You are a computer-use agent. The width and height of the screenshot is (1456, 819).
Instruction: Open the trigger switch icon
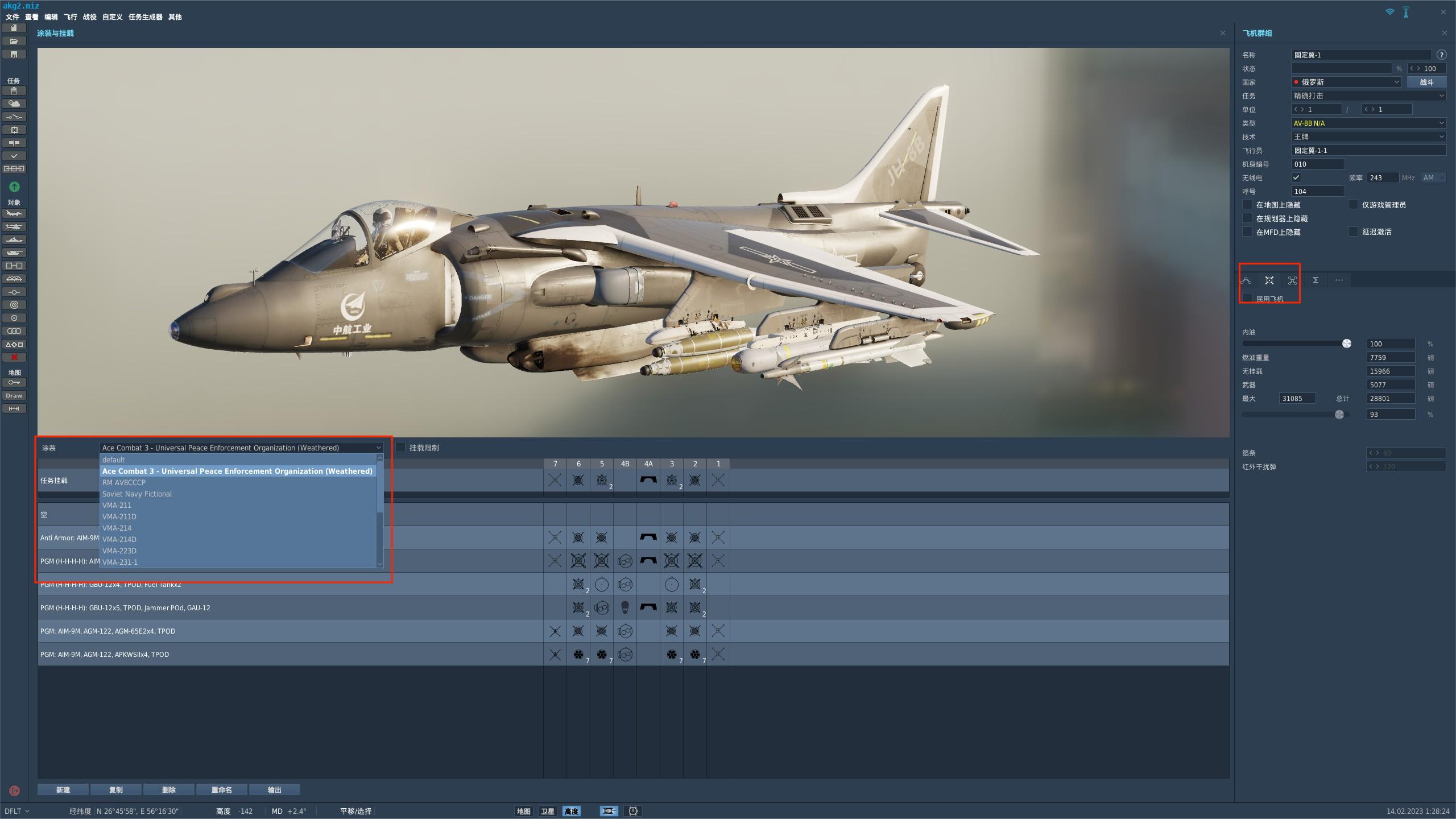click(x=14, y=117)
